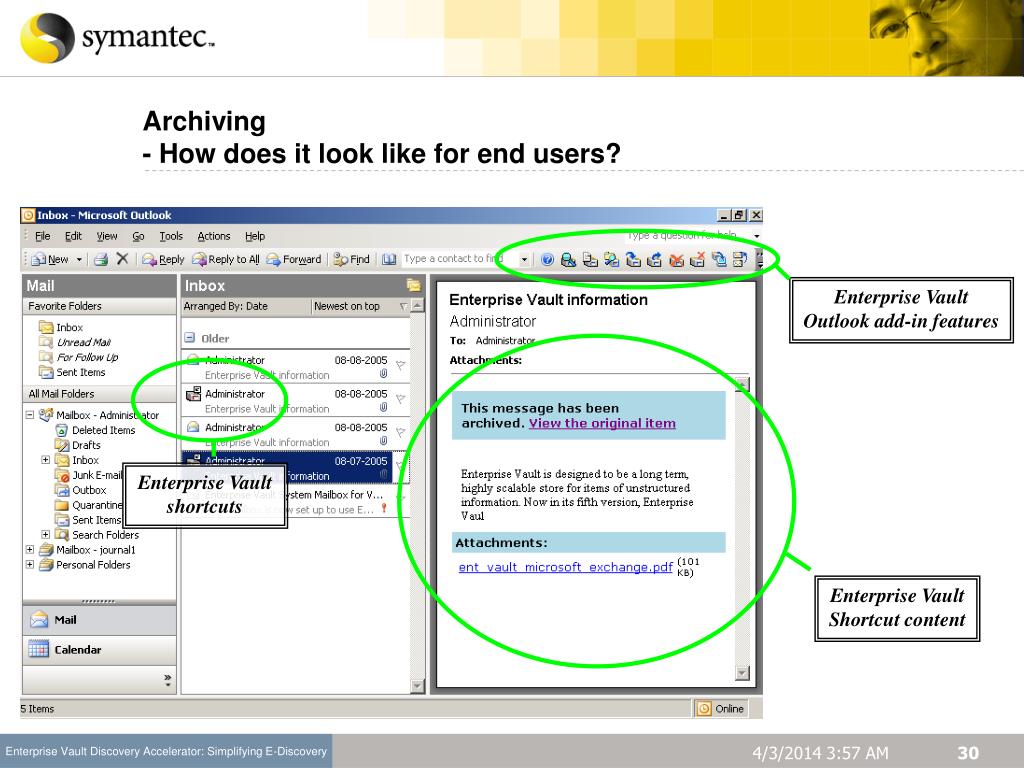The image size is (1024, 768).
Task: Open the Outbox folder
Action: (89, 490)
